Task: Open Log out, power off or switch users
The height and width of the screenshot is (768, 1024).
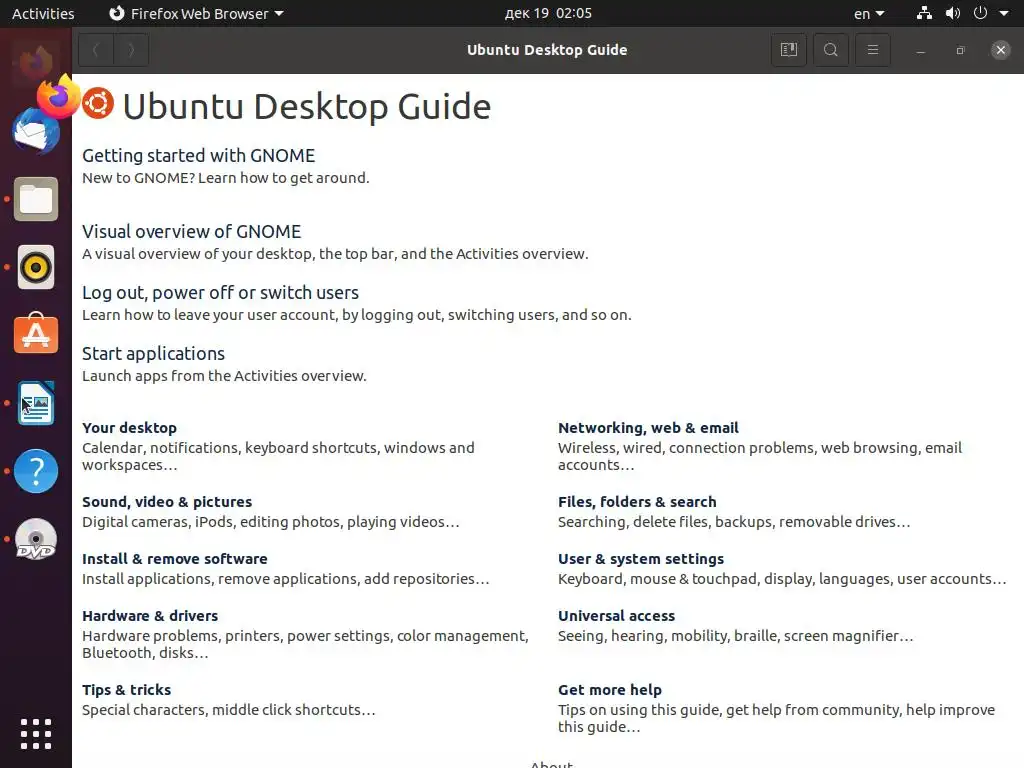Action: [220, 292]
